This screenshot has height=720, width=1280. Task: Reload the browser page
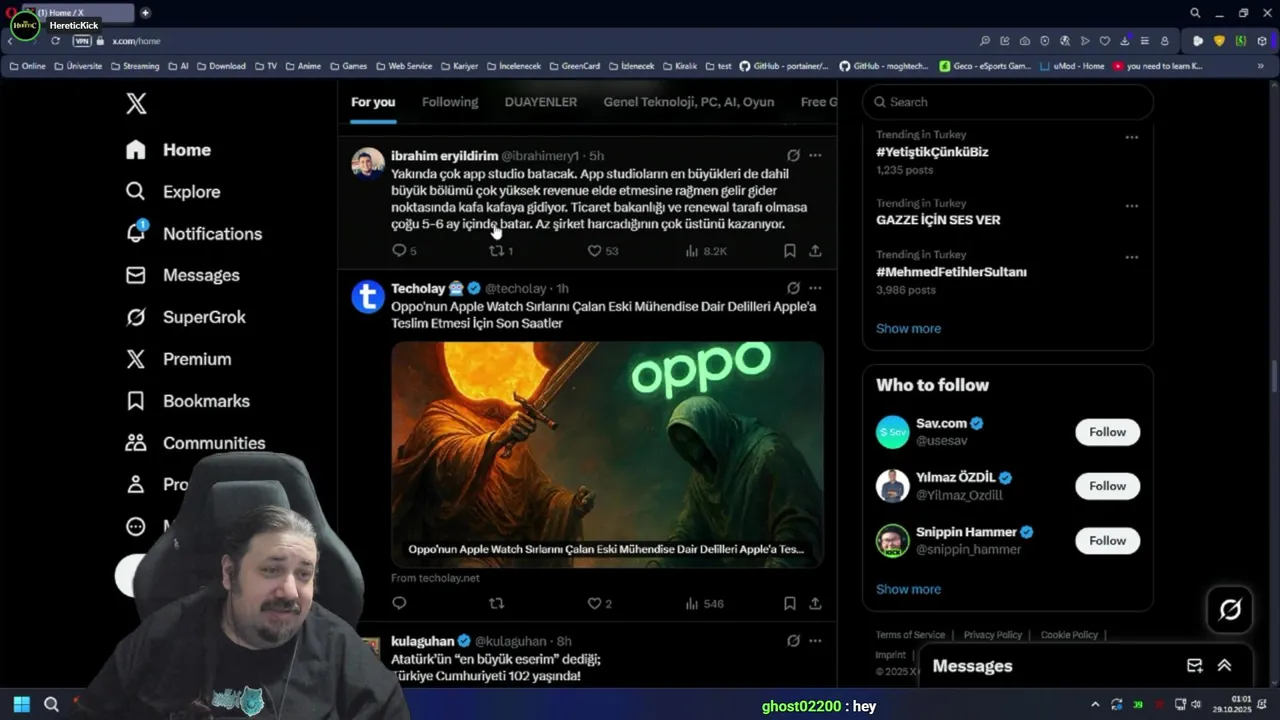55,41
